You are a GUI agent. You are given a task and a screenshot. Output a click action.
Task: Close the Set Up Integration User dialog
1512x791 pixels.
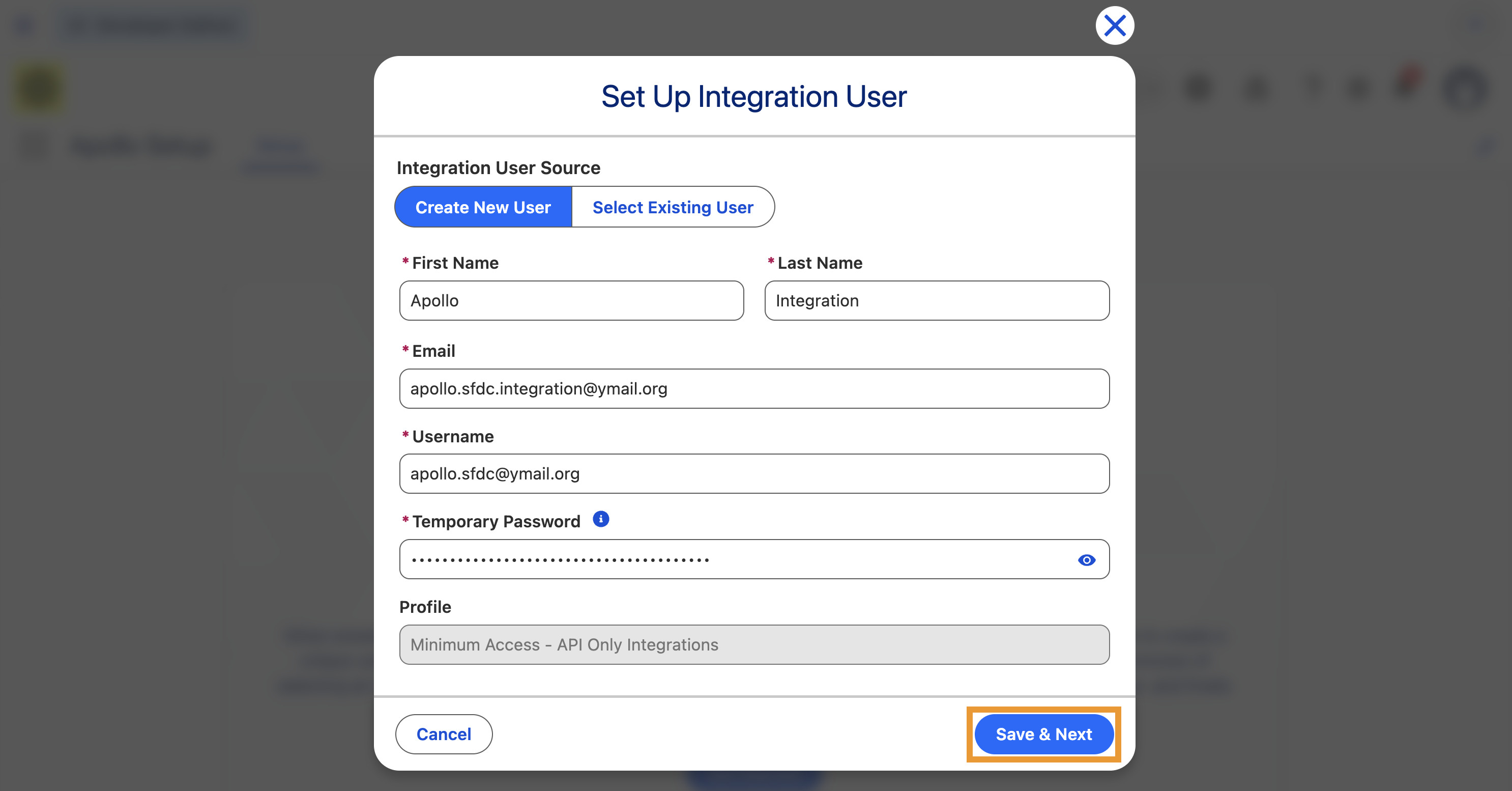tap(1115, 26)
